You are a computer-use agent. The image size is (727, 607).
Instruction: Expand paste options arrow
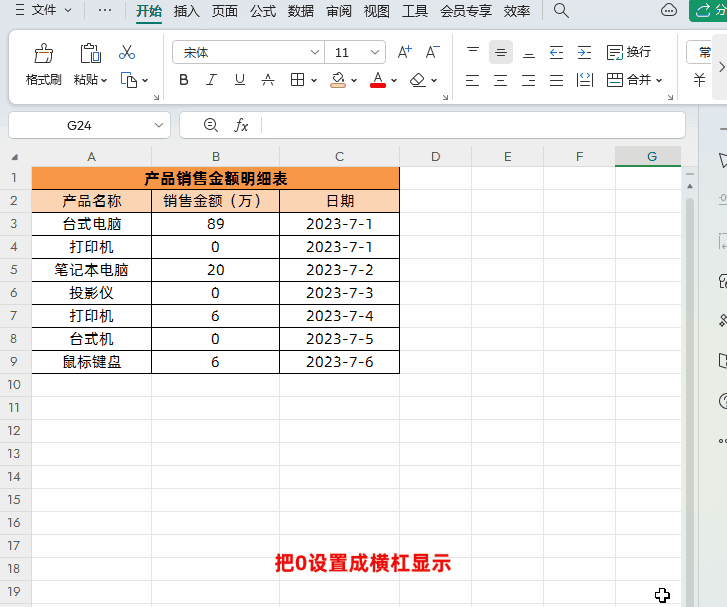coord(104,81)
